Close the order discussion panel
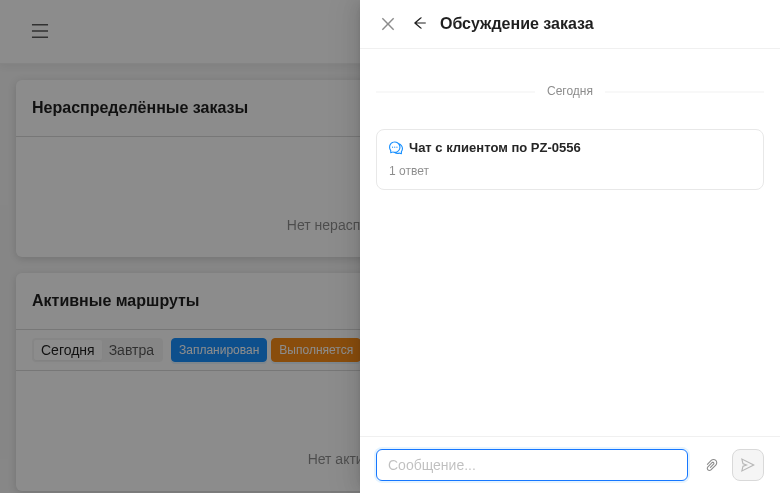 coord(388,24)
